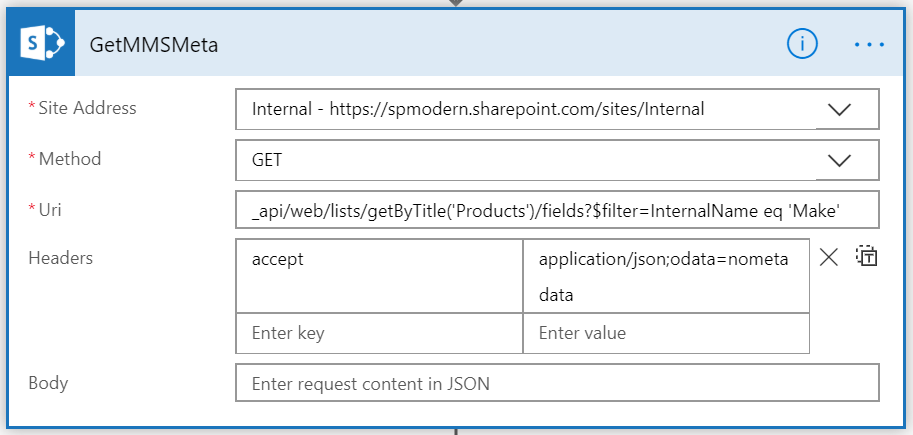913x435 pixels.
Task: Click the SharePoint connector icon
Action: [x=42, y=44]
